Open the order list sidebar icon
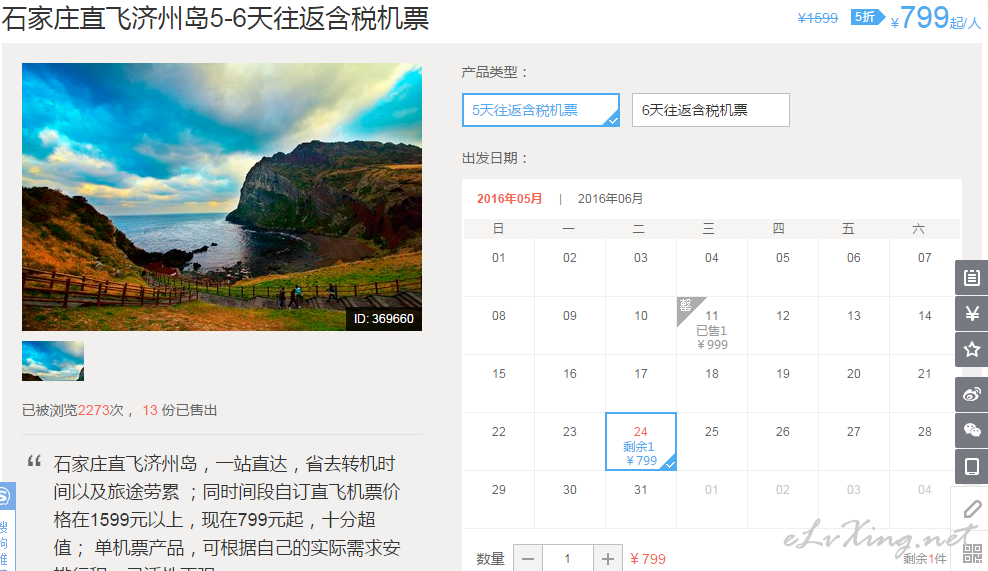Screen dimensions: 988x571 click(x=972, y=277)
